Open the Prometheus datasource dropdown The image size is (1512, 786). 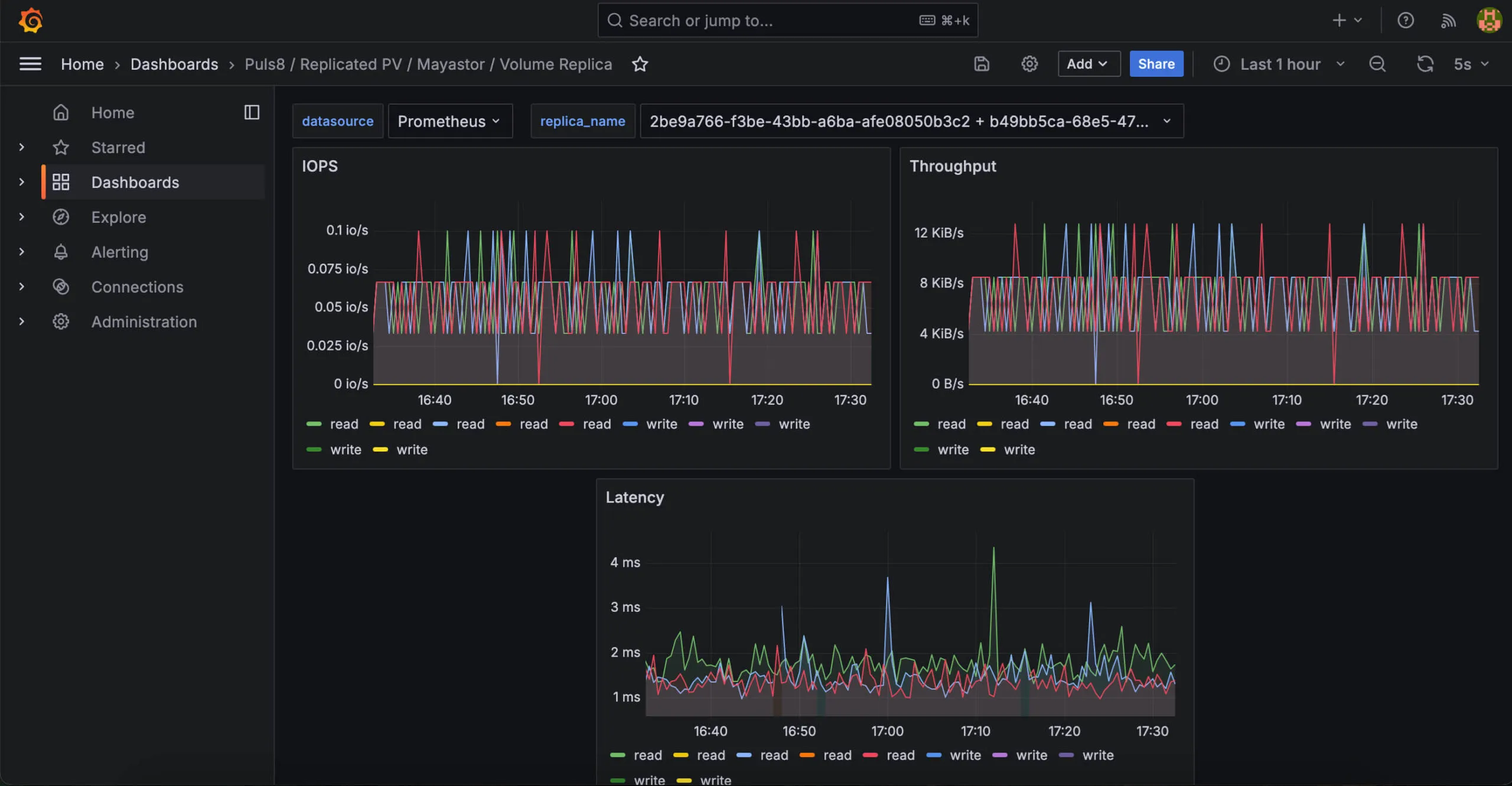[x=449, y=121]
